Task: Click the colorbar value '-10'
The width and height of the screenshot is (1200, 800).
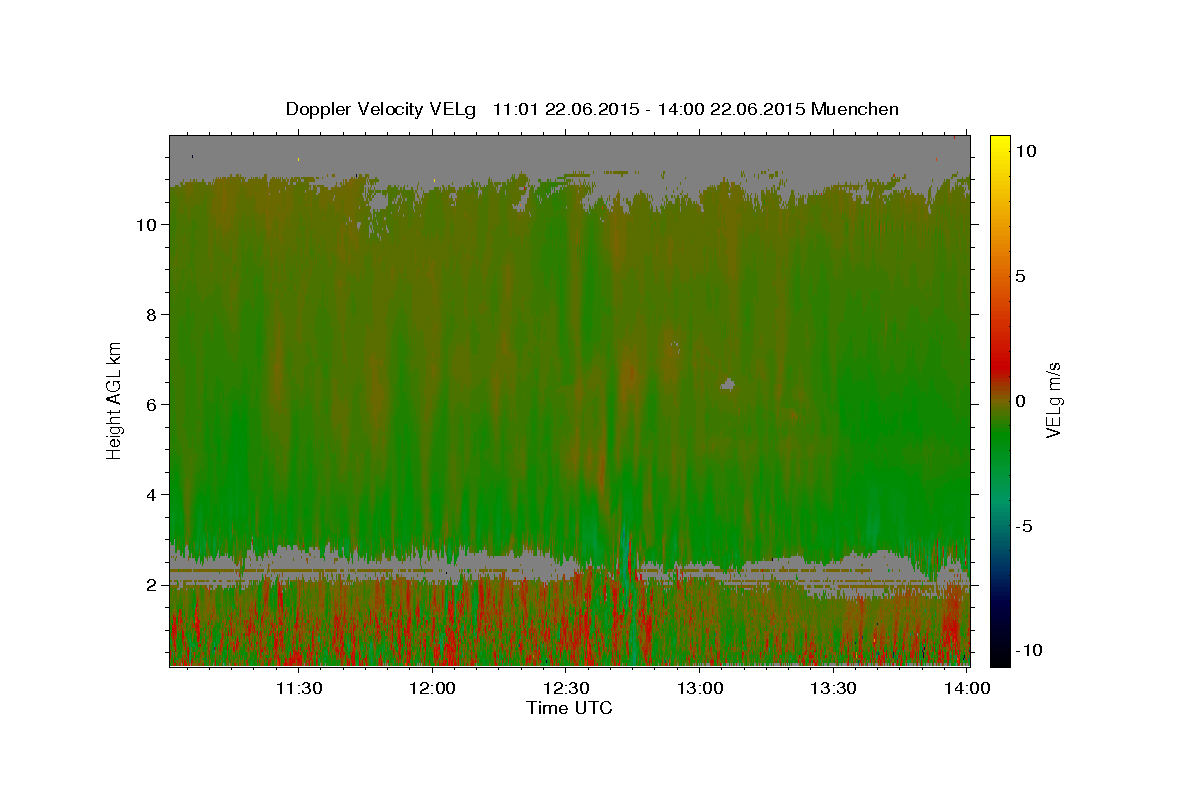Action: click(1030, 651)
